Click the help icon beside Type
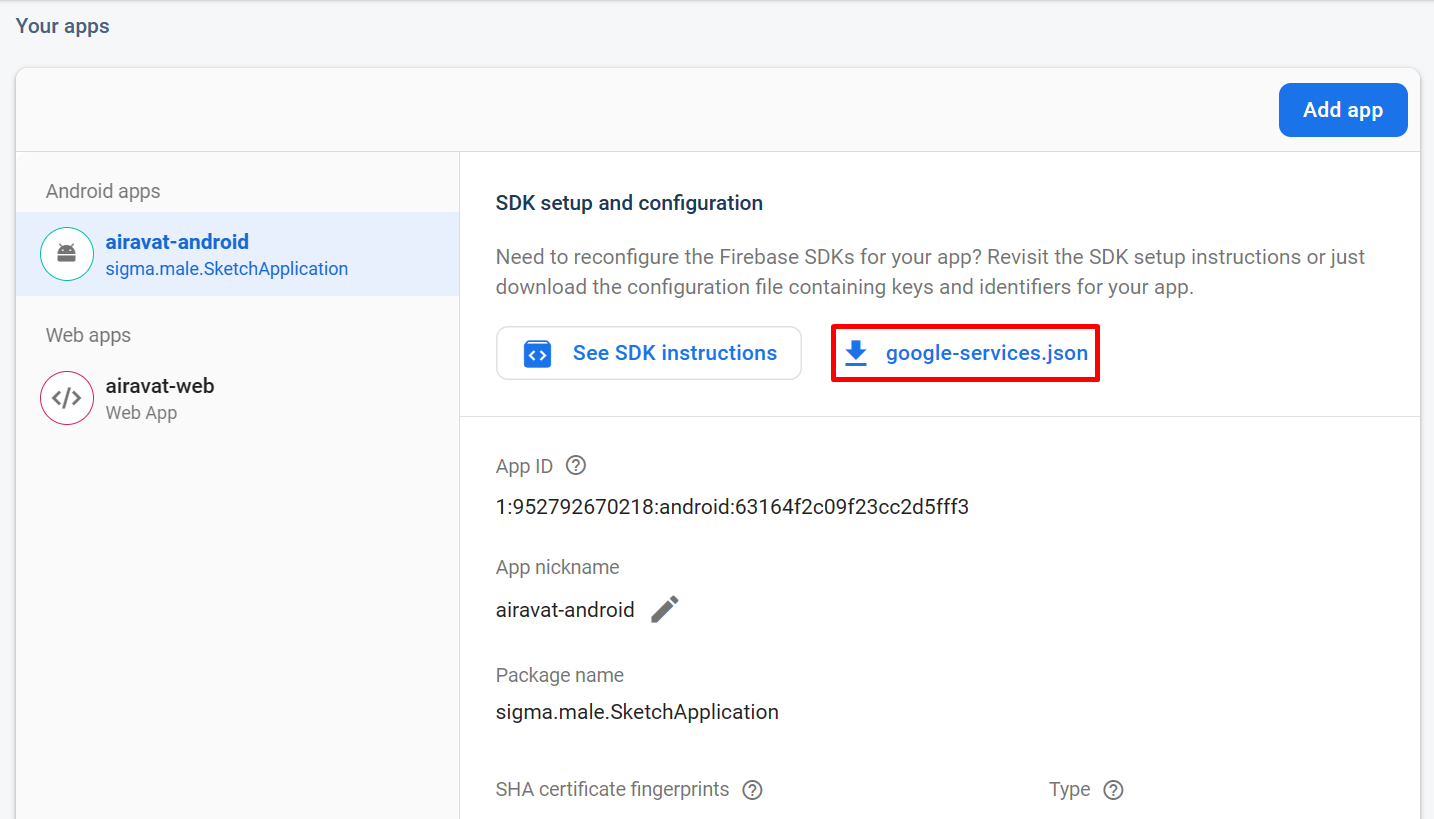 1113,790
